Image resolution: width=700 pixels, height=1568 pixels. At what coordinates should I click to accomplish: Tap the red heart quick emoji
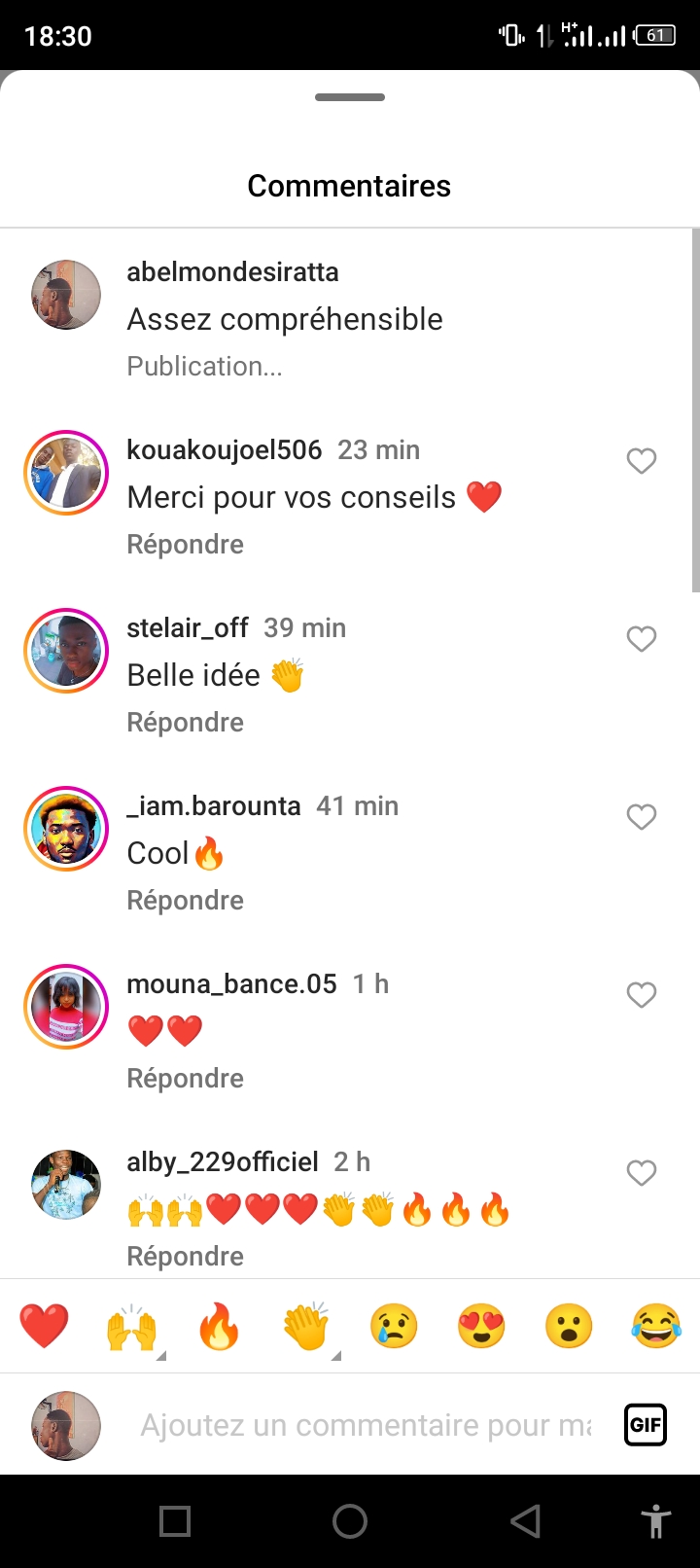click(x=44, y=1327)
